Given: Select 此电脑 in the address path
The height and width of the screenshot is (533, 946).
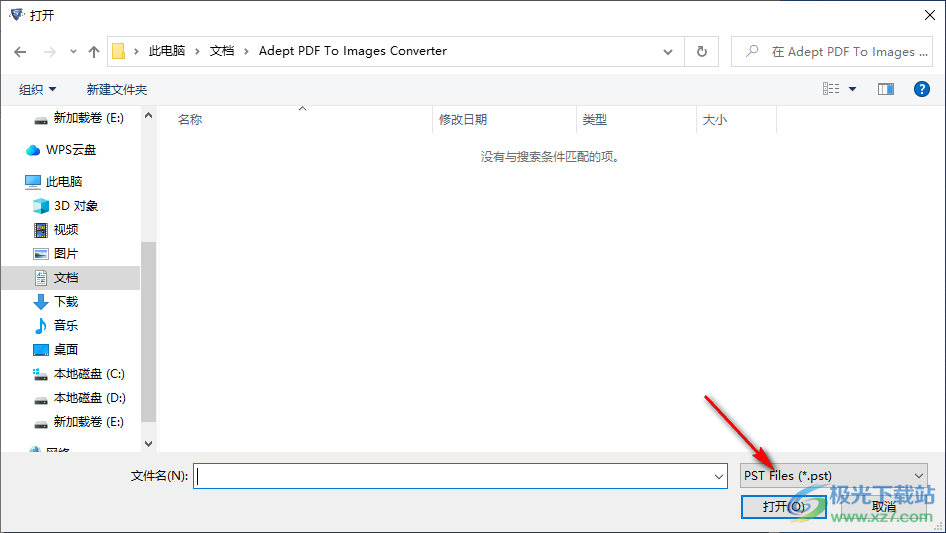Looking at the screenshot, I should click(167, 51).
